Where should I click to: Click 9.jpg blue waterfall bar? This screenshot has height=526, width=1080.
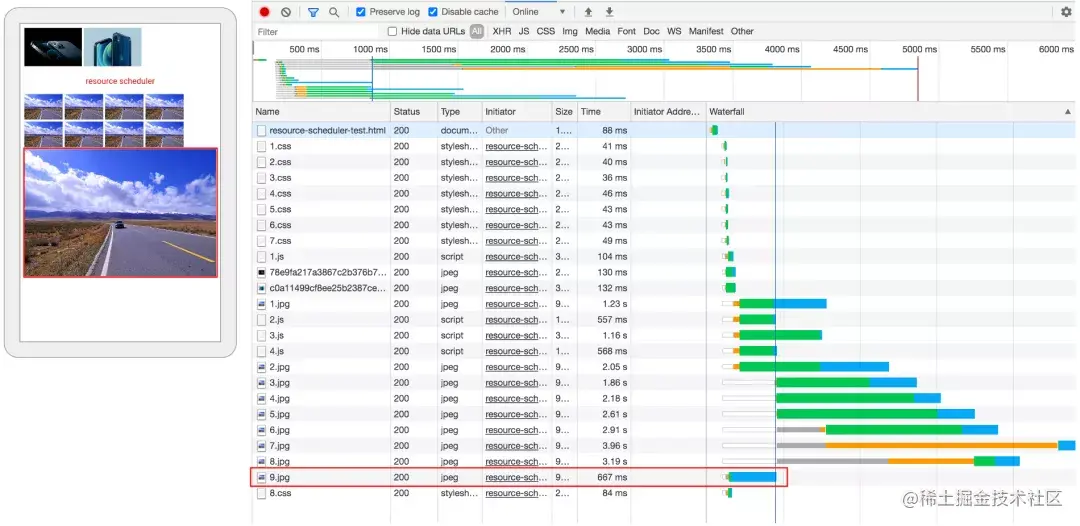pyautogui.click(x=753, y=477)
